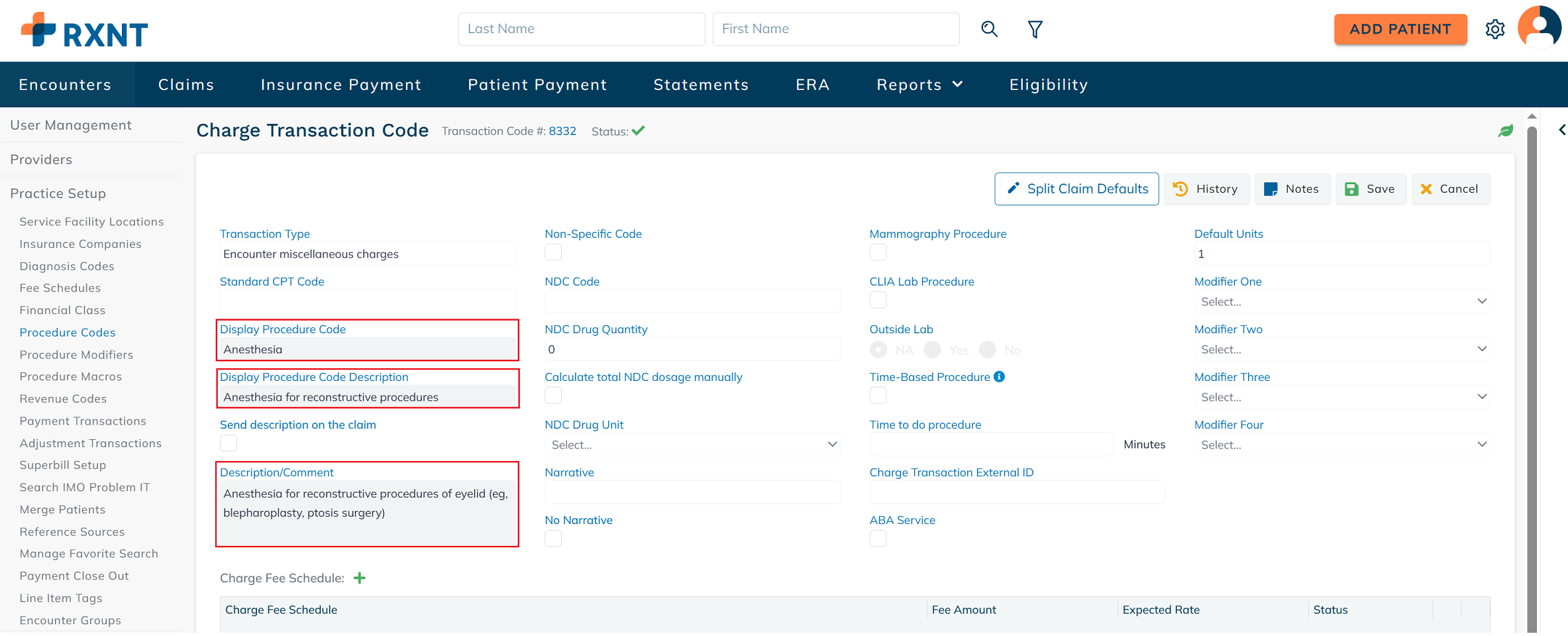Open Procedure Modifiers in sidebar

pos(76,354)
